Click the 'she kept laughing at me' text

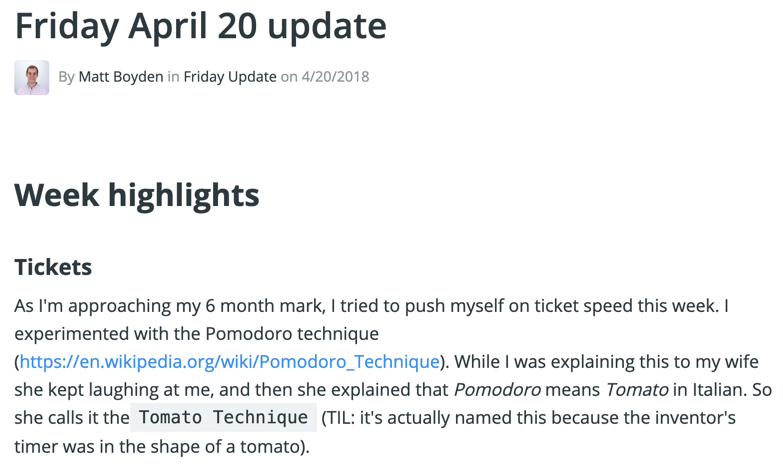coord(114,390)
